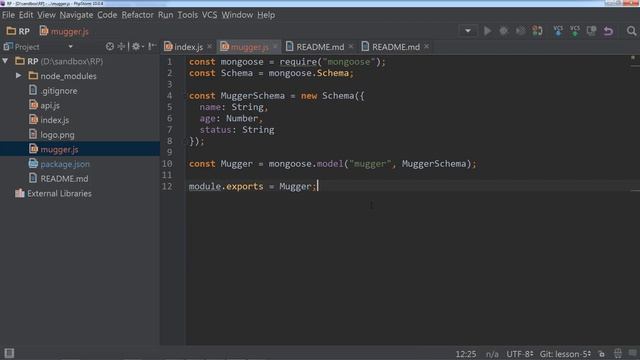Click the Run button in the toolbar
Image resolution: width=640 pixels, height=360 pixels.
[x=487, y=31]
